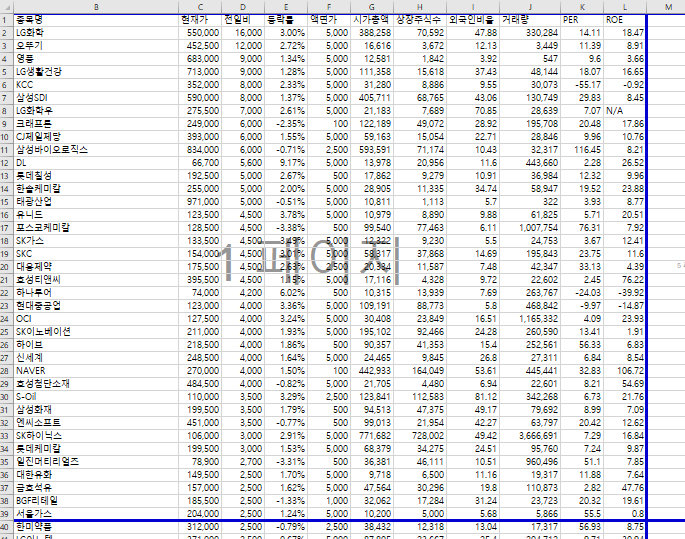685x539 pixels.
Task: Select column J header
Action: (530, 7)
